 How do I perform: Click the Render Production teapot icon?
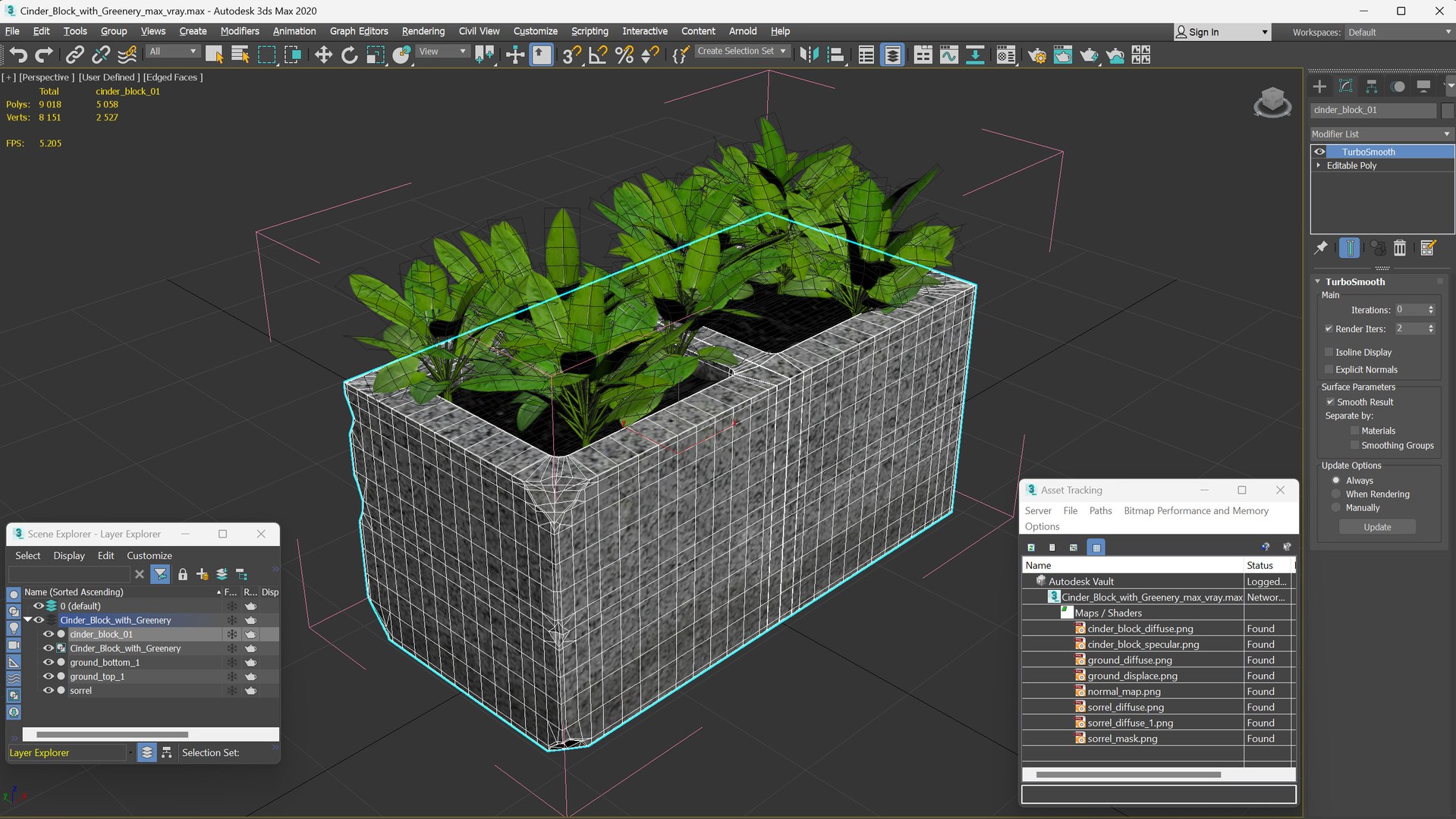pos(1089,55)
